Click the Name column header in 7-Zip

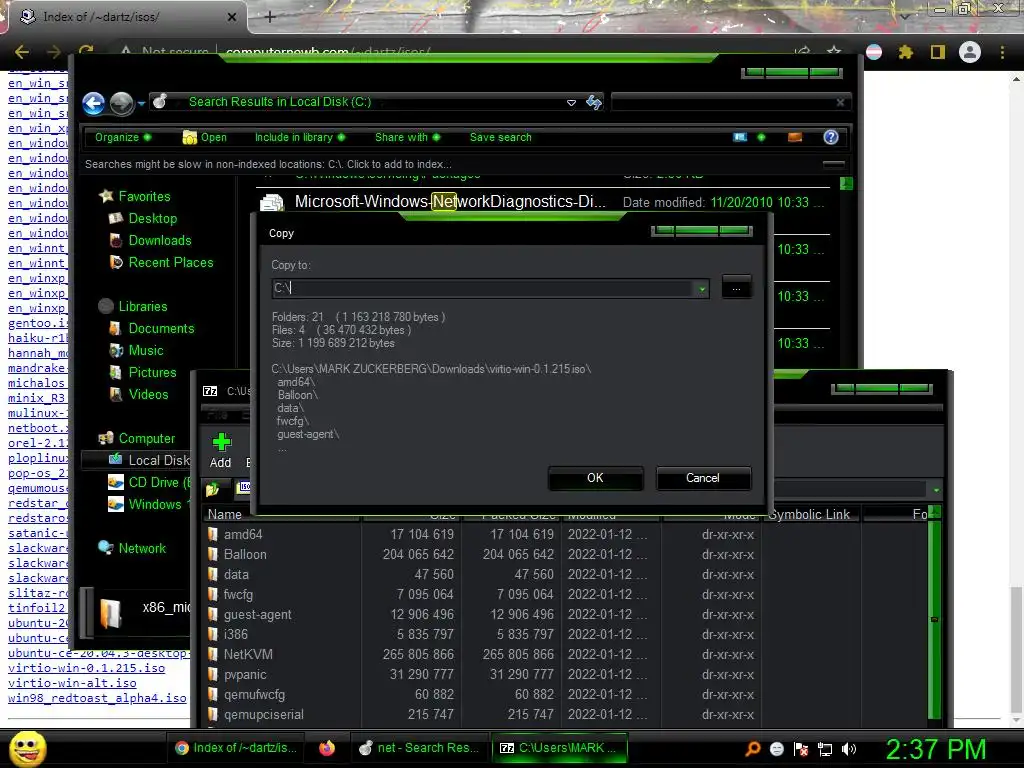tap(281, 515)
